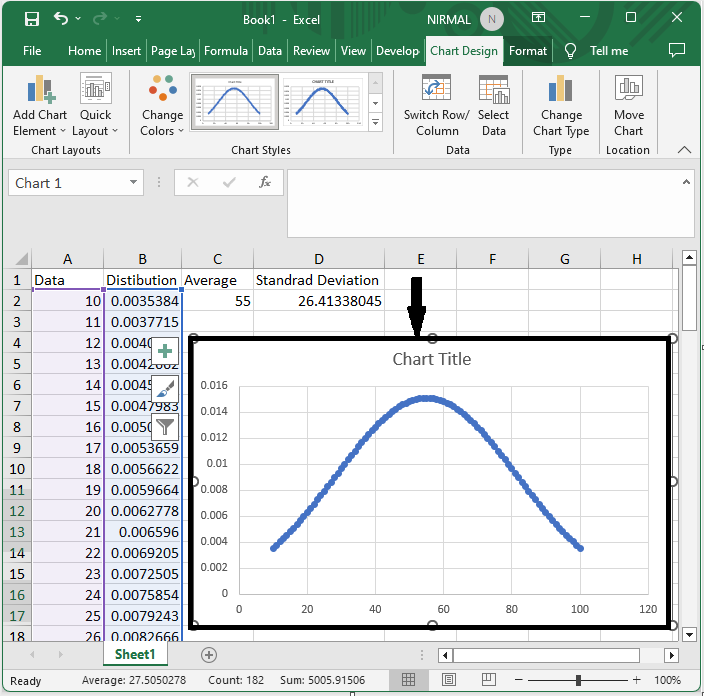Open Add Chart Element menu
This screenshot has width=704, height=696.
[40, 106]
